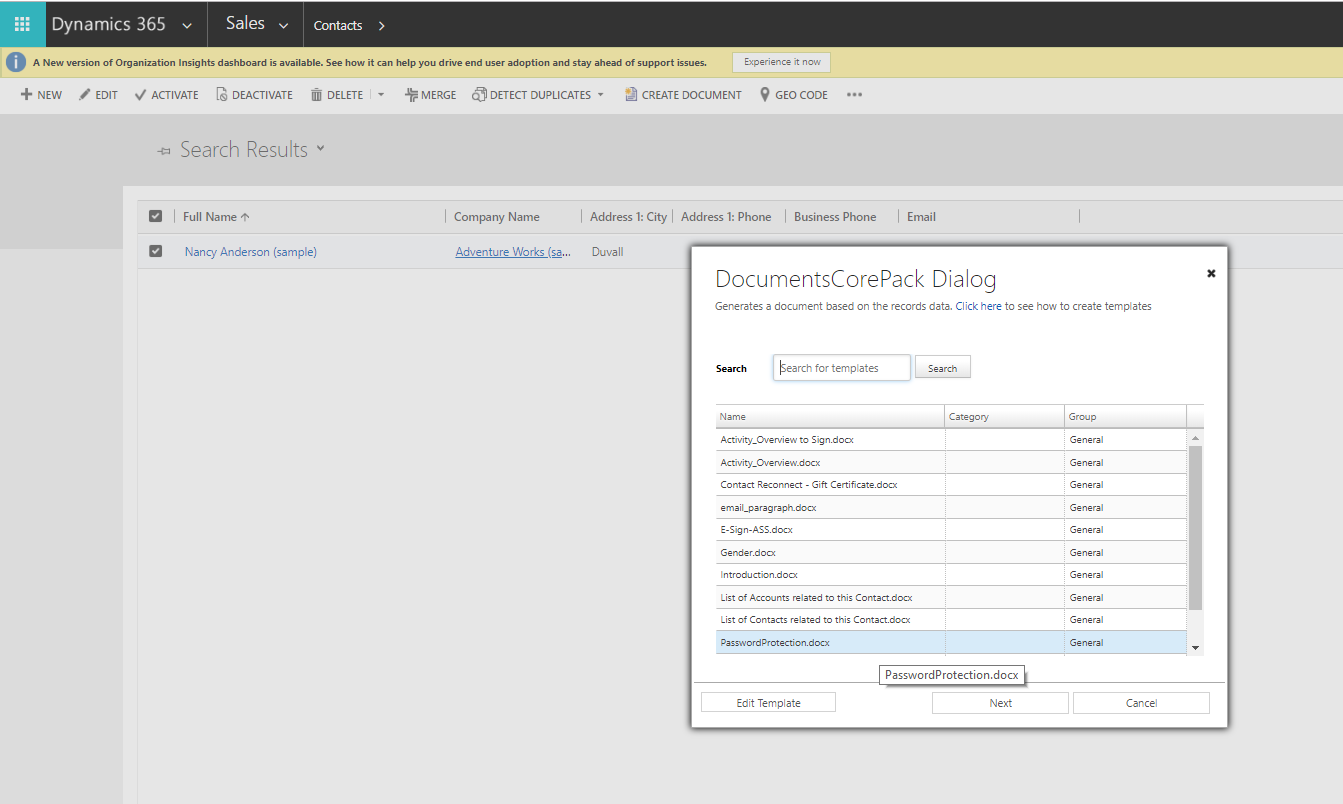Select List of Contacts related template
The image size is (1343, 804).
coord(951,620)
